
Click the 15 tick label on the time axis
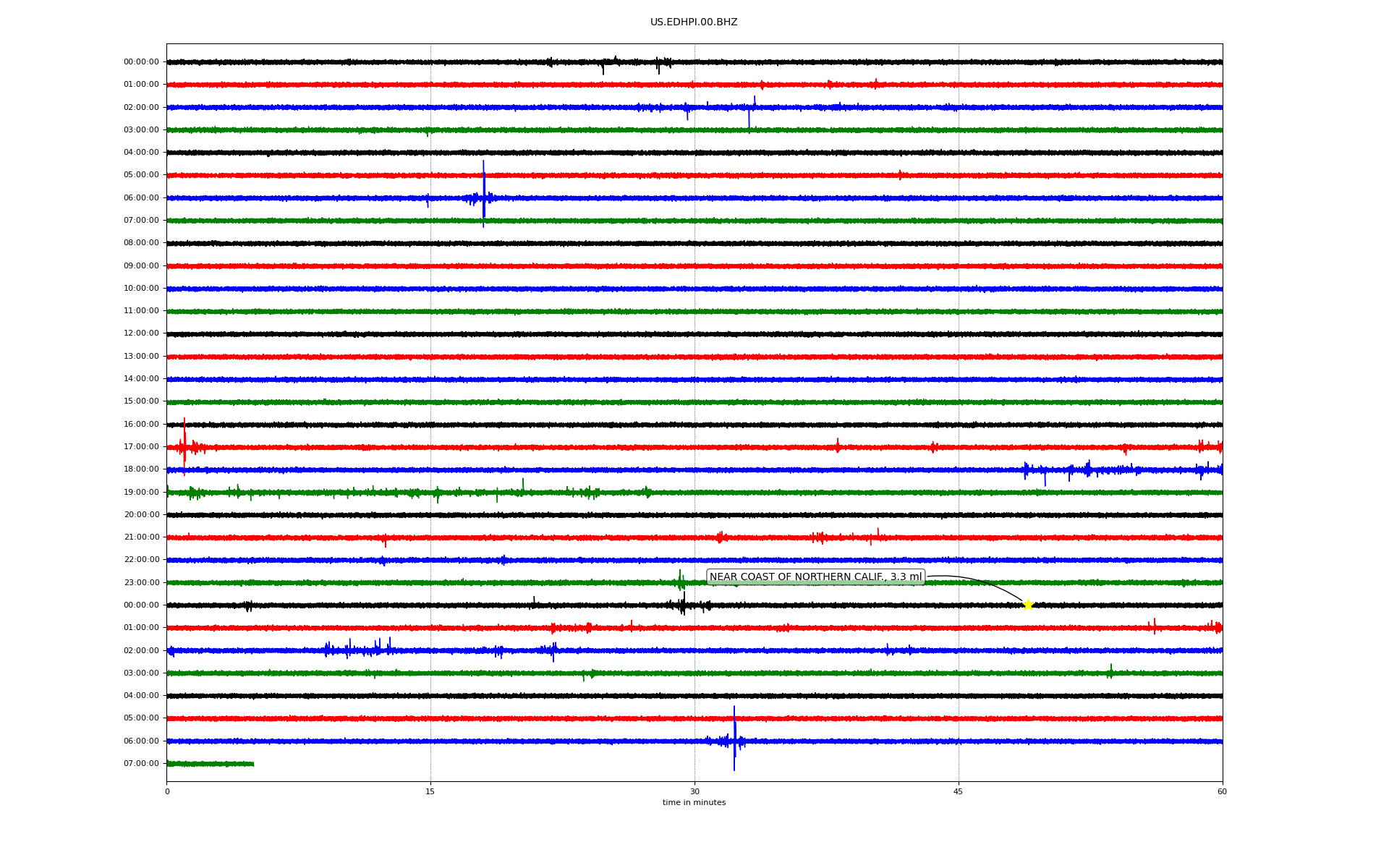coord(430,791)
